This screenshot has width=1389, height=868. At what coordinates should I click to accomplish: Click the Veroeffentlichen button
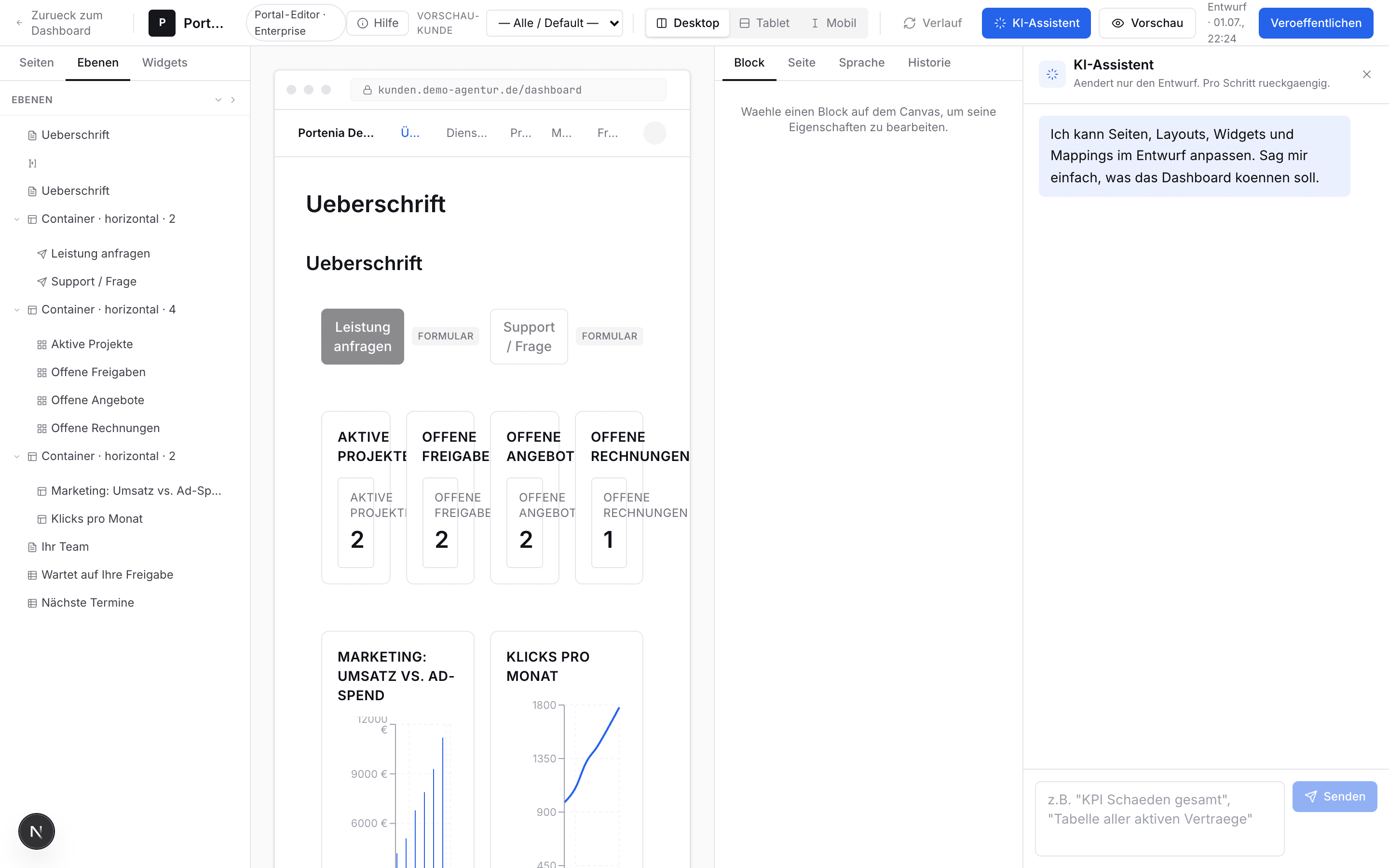[x=1316, y=23]
